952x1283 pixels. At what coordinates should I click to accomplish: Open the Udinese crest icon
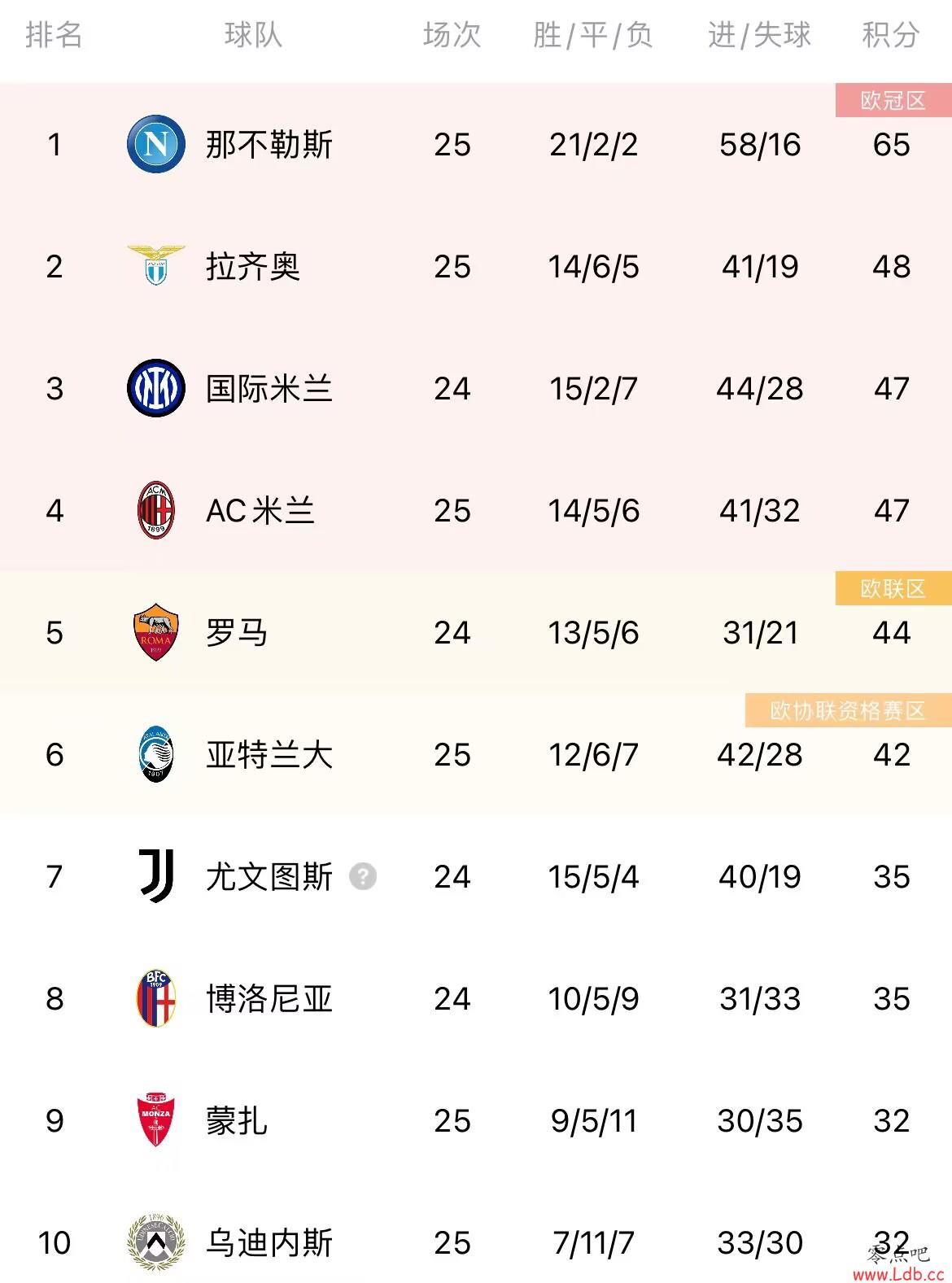(x=156, y=1242)
